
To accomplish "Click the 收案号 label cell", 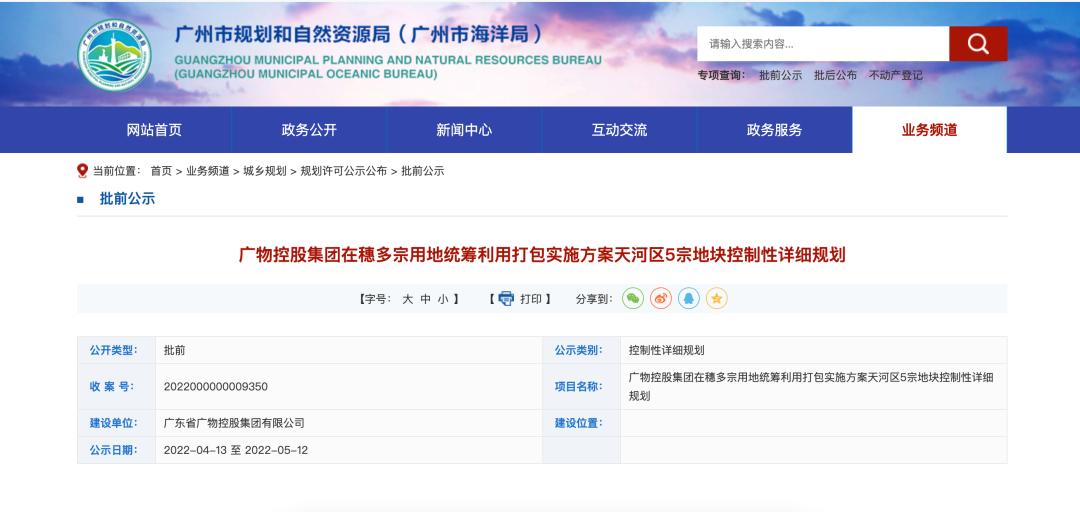I will coord(116,387).
